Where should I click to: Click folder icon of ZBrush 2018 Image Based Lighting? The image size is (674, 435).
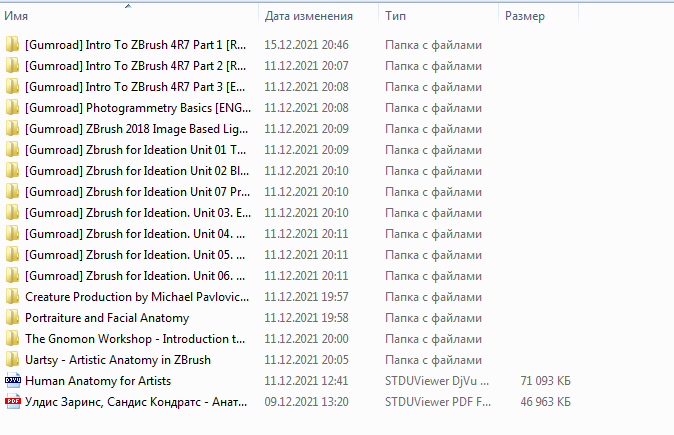[x=12, y=128]
